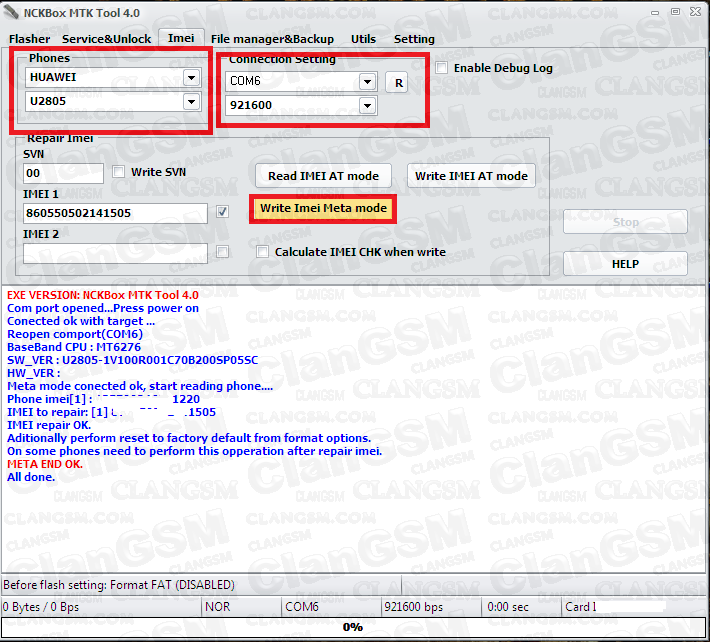
Task: Click the NCKBox app icon in title bar
Action: [x=11, y=13]
